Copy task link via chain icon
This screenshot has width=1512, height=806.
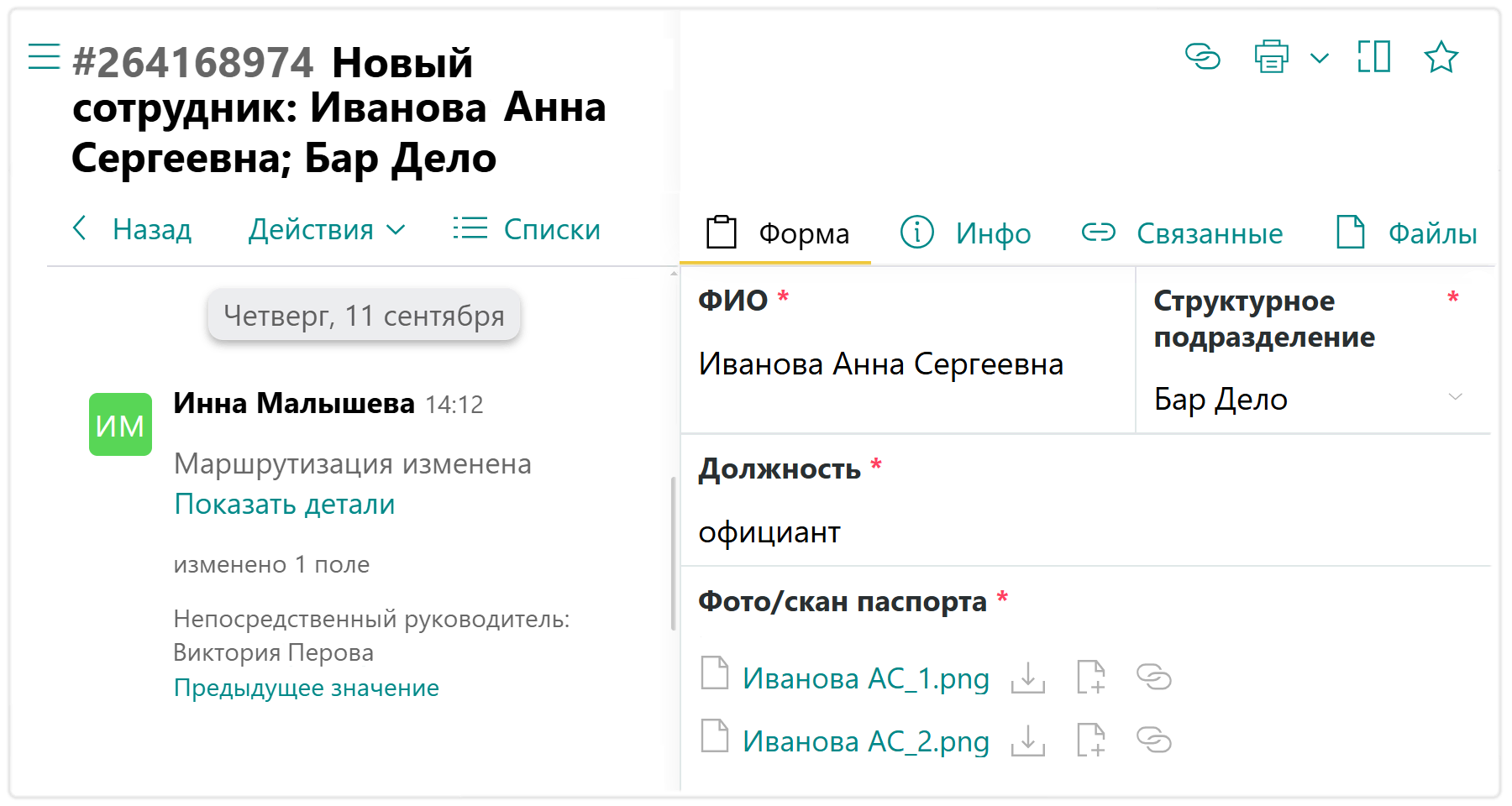point(1202,57)
